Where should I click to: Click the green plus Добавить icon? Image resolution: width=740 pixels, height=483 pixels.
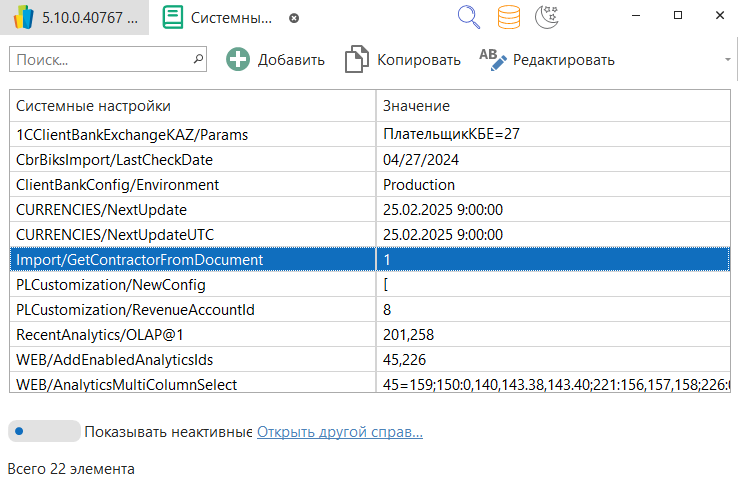point(238,60)
